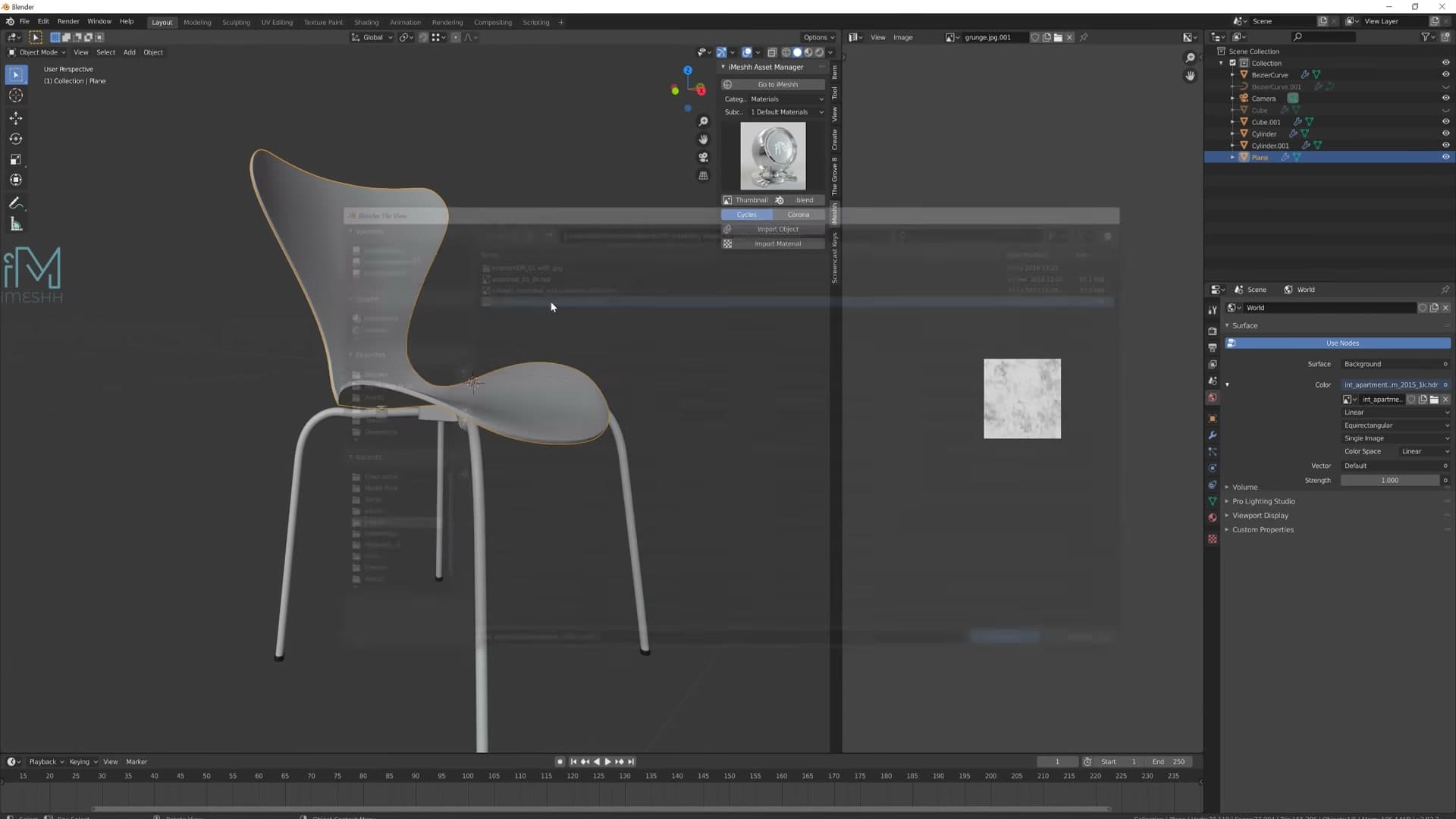Click the play animation button in timeline
This screenshot has width=1456, height=819.
(607, 761)
